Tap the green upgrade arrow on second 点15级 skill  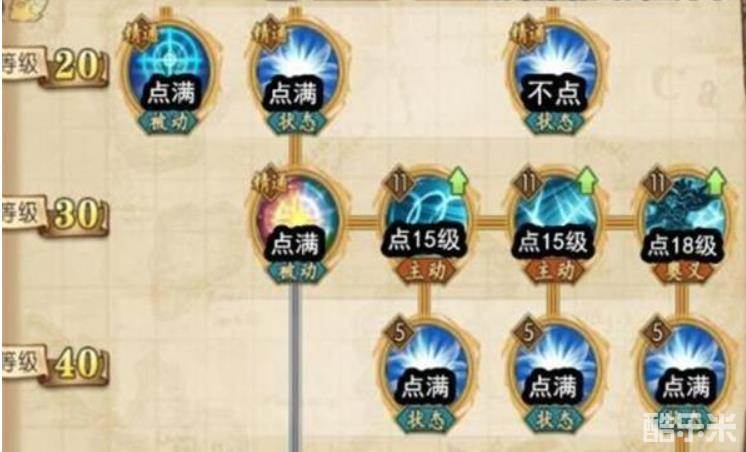click(587, 181)
